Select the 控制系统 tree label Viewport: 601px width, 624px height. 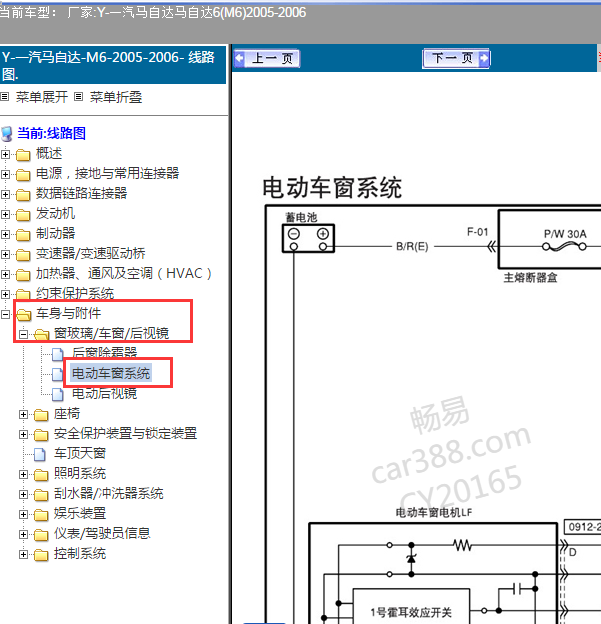pyautogui.click(x=80, y=554)
